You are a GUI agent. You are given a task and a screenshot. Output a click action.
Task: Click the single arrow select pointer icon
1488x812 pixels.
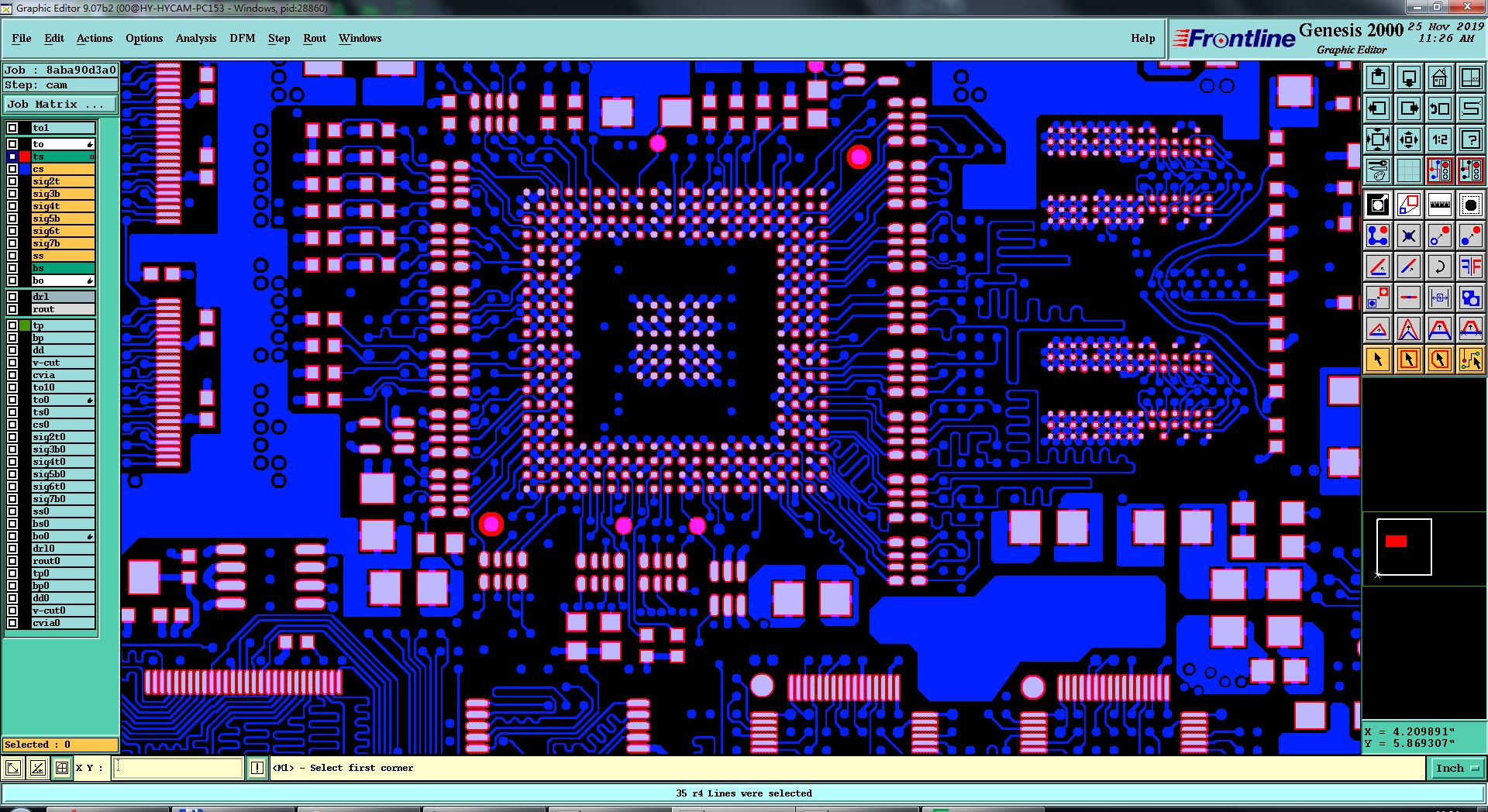coord(1378,360)
